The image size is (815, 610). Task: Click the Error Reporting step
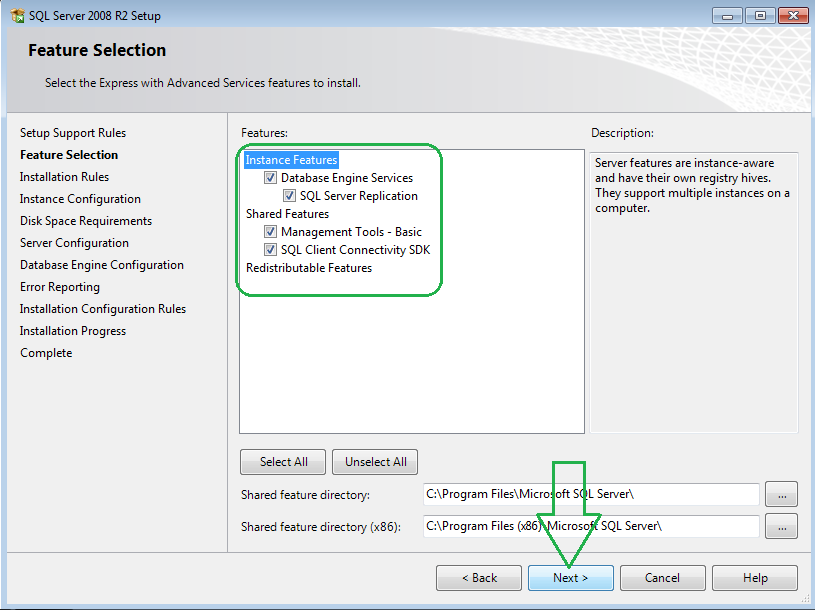60,287
